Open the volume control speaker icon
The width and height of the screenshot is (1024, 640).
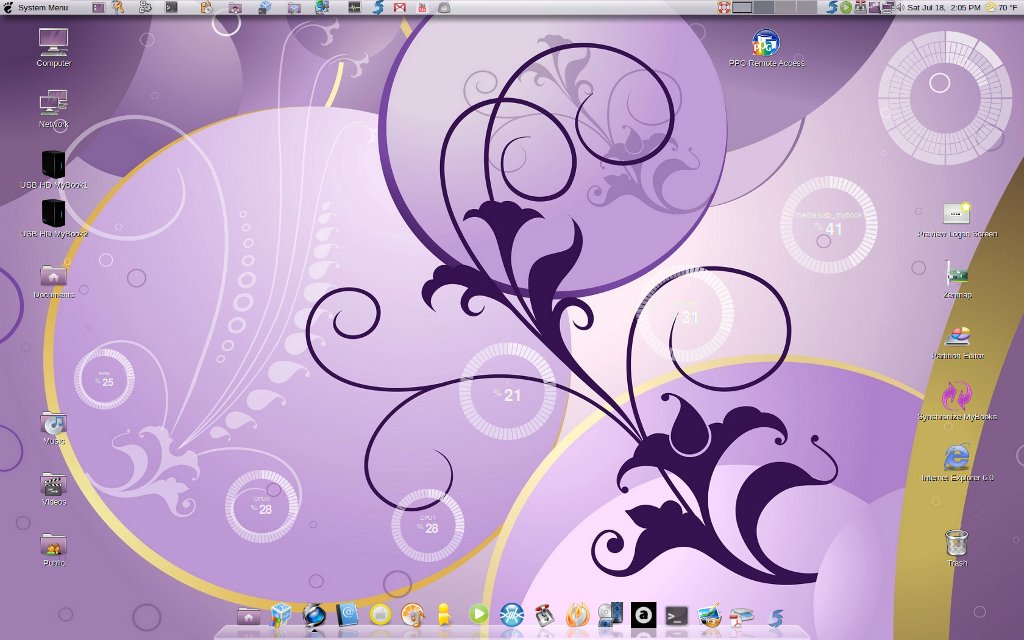pos(900,7)
